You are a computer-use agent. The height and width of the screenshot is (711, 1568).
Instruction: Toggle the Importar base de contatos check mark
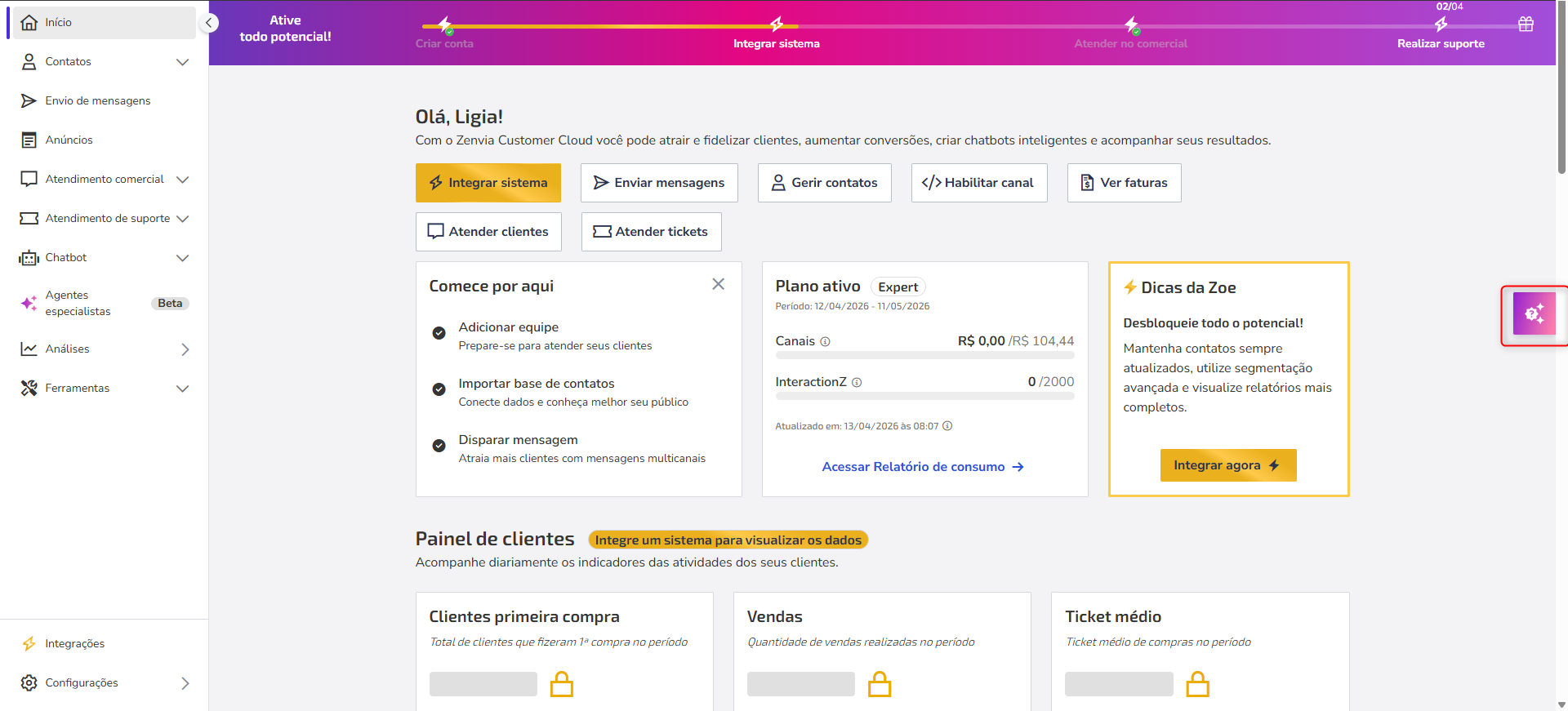439,389
